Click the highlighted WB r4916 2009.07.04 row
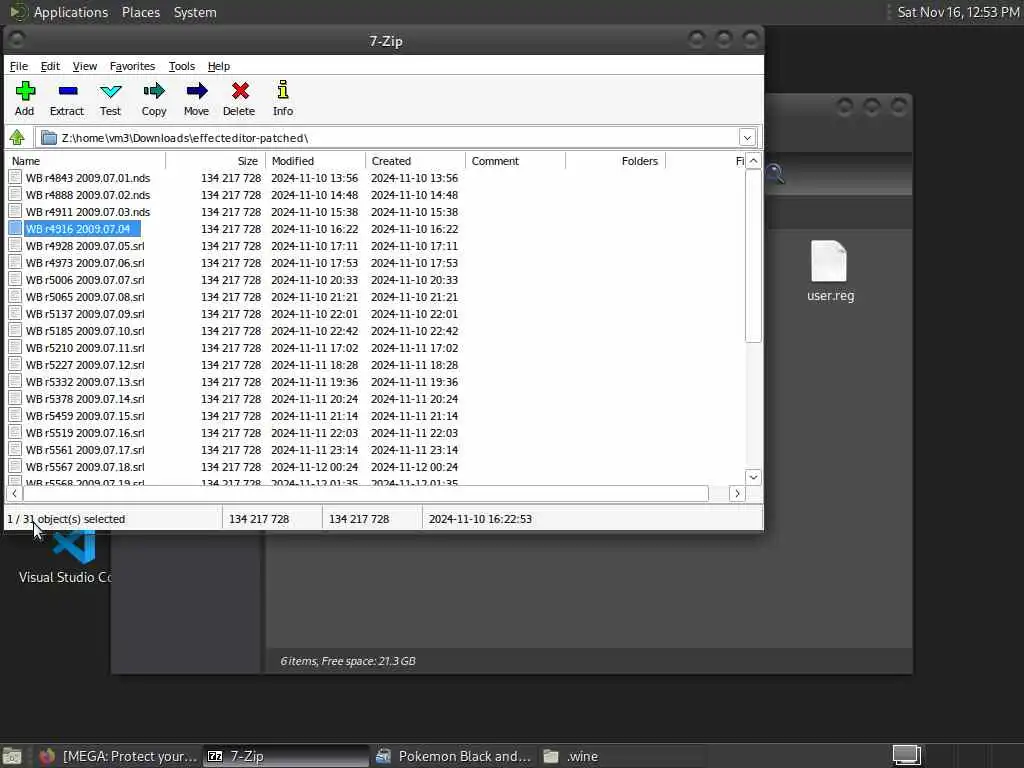1024x768 pixels. 82,229
